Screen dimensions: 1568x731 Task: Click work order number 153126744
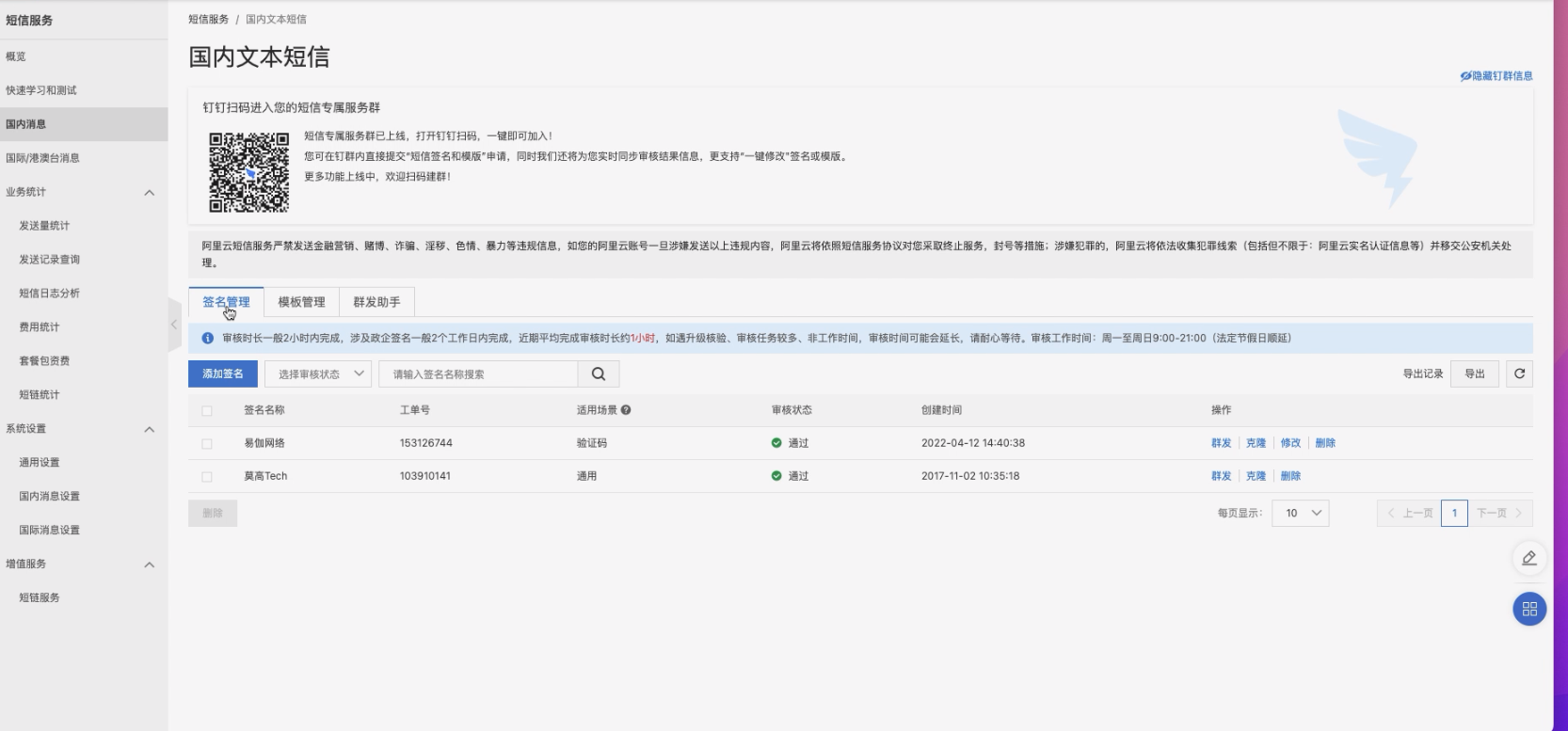click(425, 443)
